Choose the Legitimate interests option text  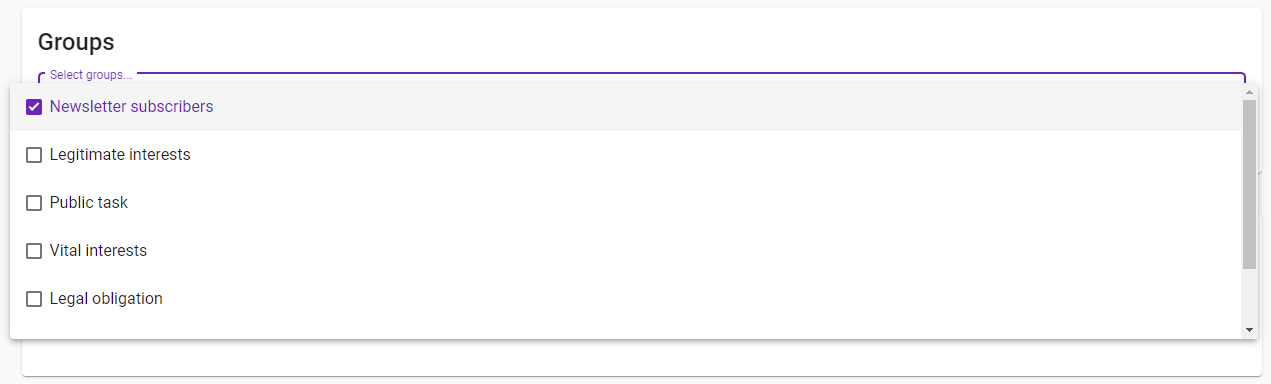click(120, 155)
